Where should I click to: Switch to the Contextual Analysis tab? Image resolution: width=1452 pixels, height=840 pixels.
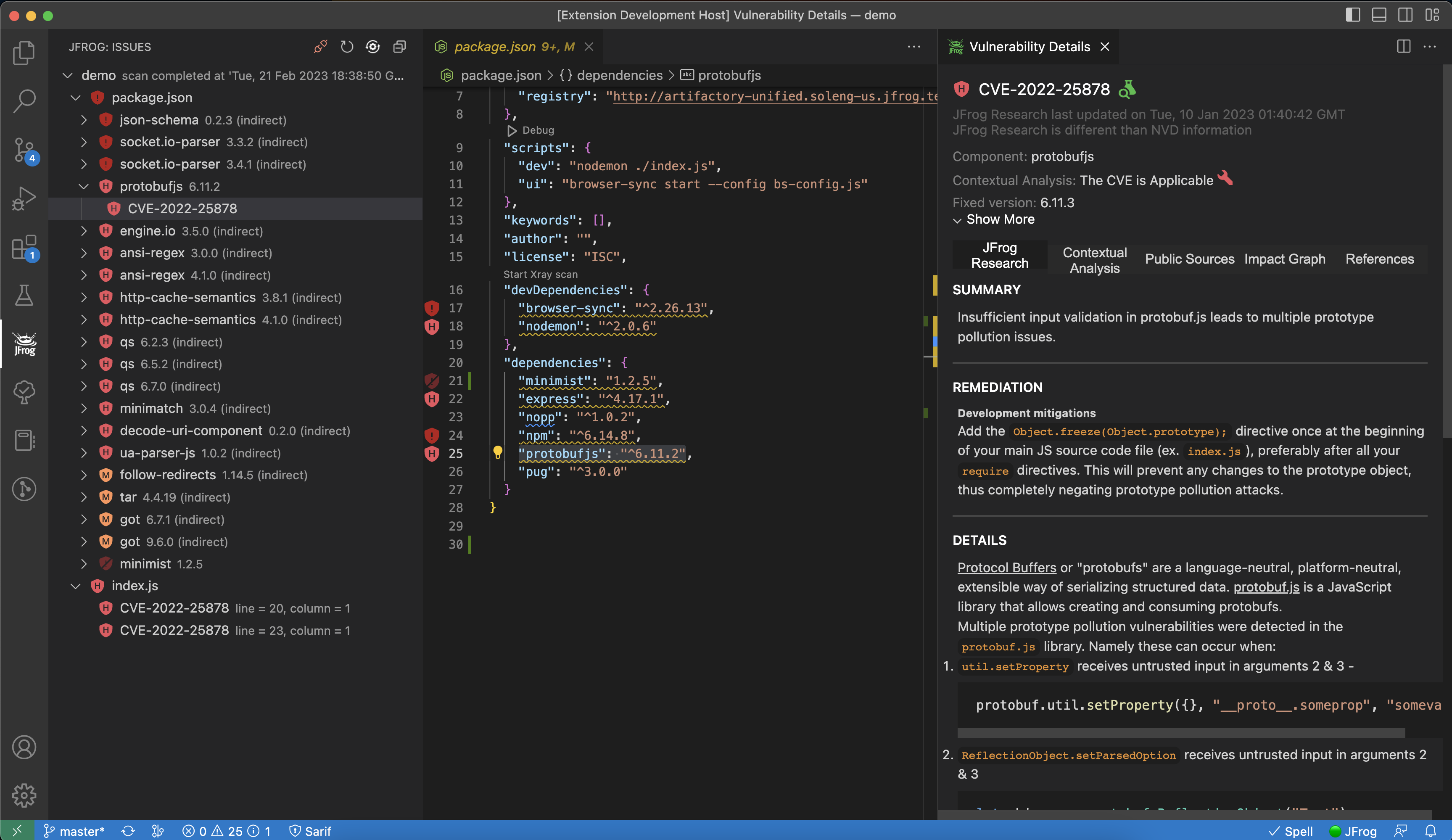tap(1094, 260)
